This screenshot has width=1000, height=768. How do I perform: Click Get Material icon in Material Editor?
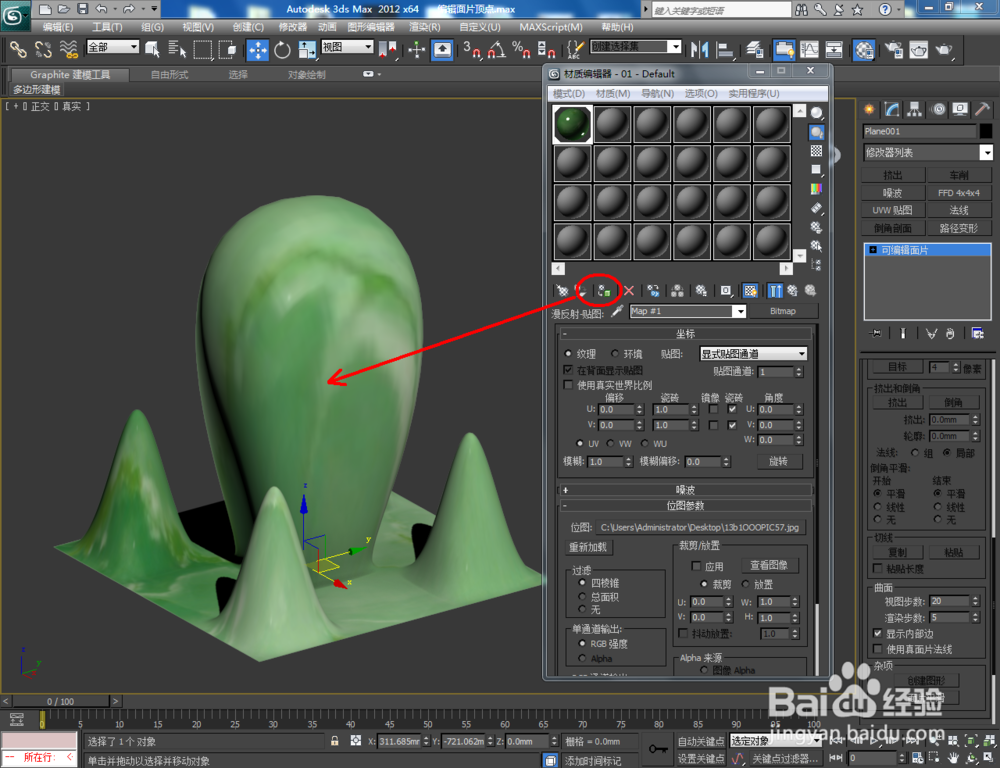pyautogui.click(x=562, y=291)
